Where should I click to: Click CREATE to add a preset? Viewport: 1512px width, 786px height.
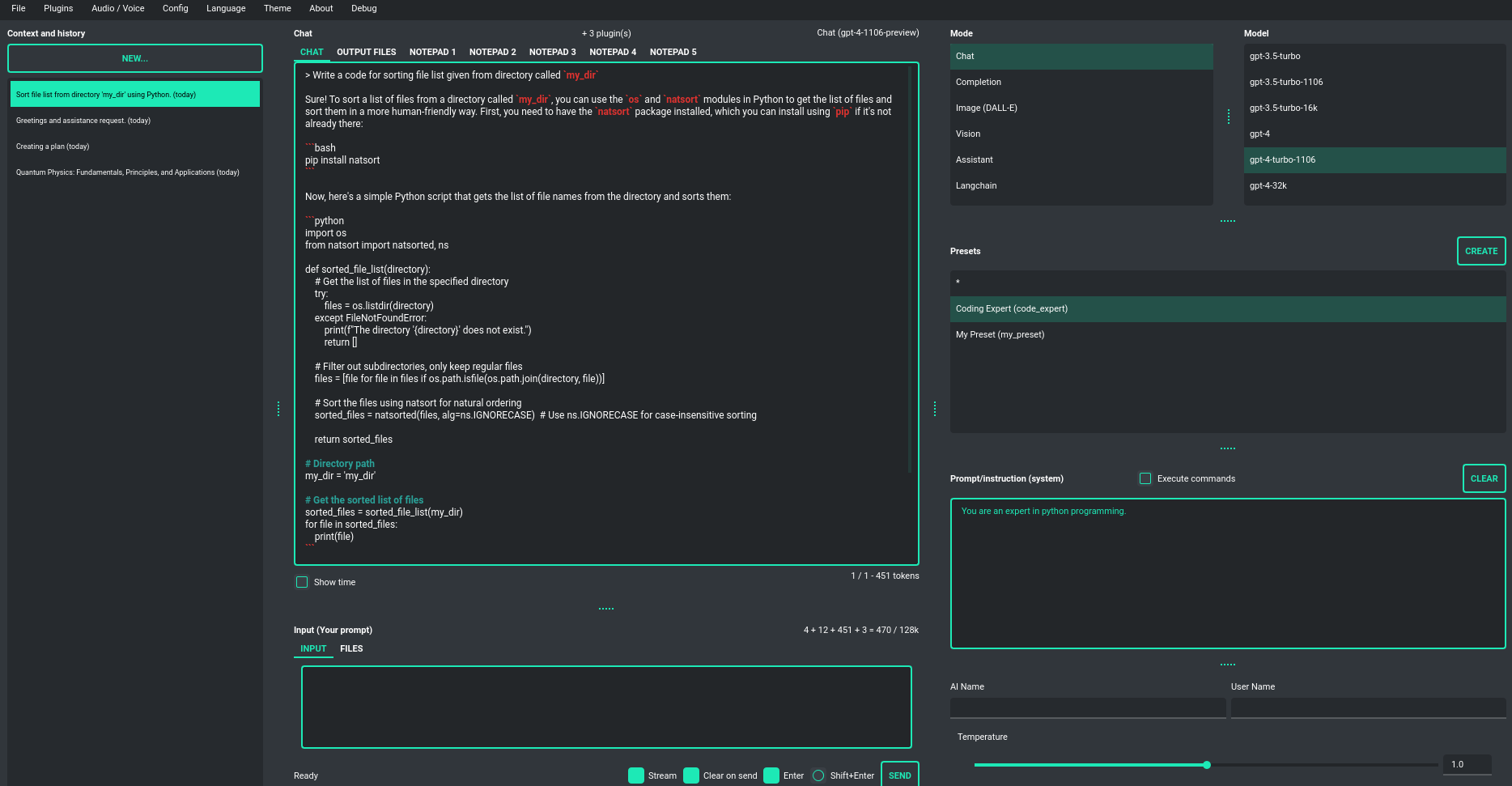coord(1480,251)
